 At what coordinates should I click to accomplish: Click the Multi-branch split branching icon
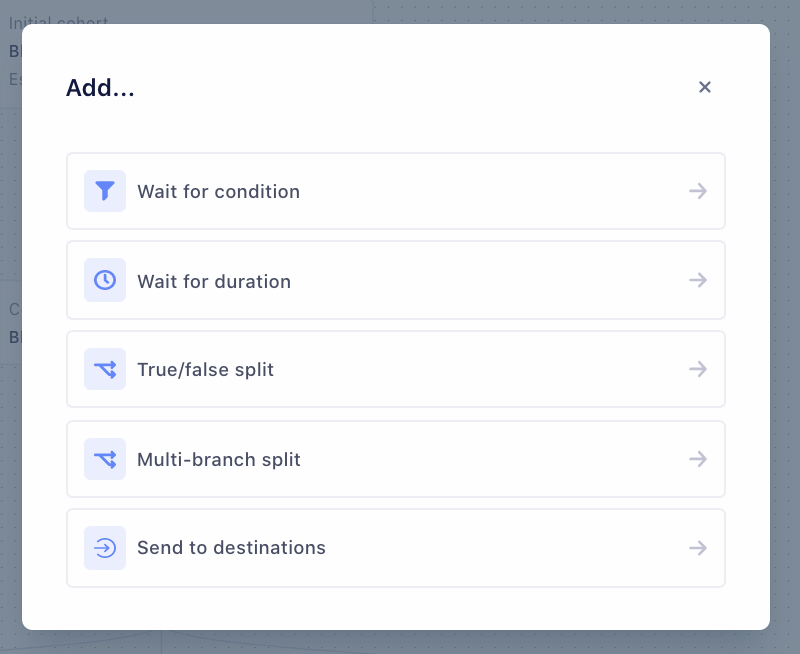click(105, 459)
